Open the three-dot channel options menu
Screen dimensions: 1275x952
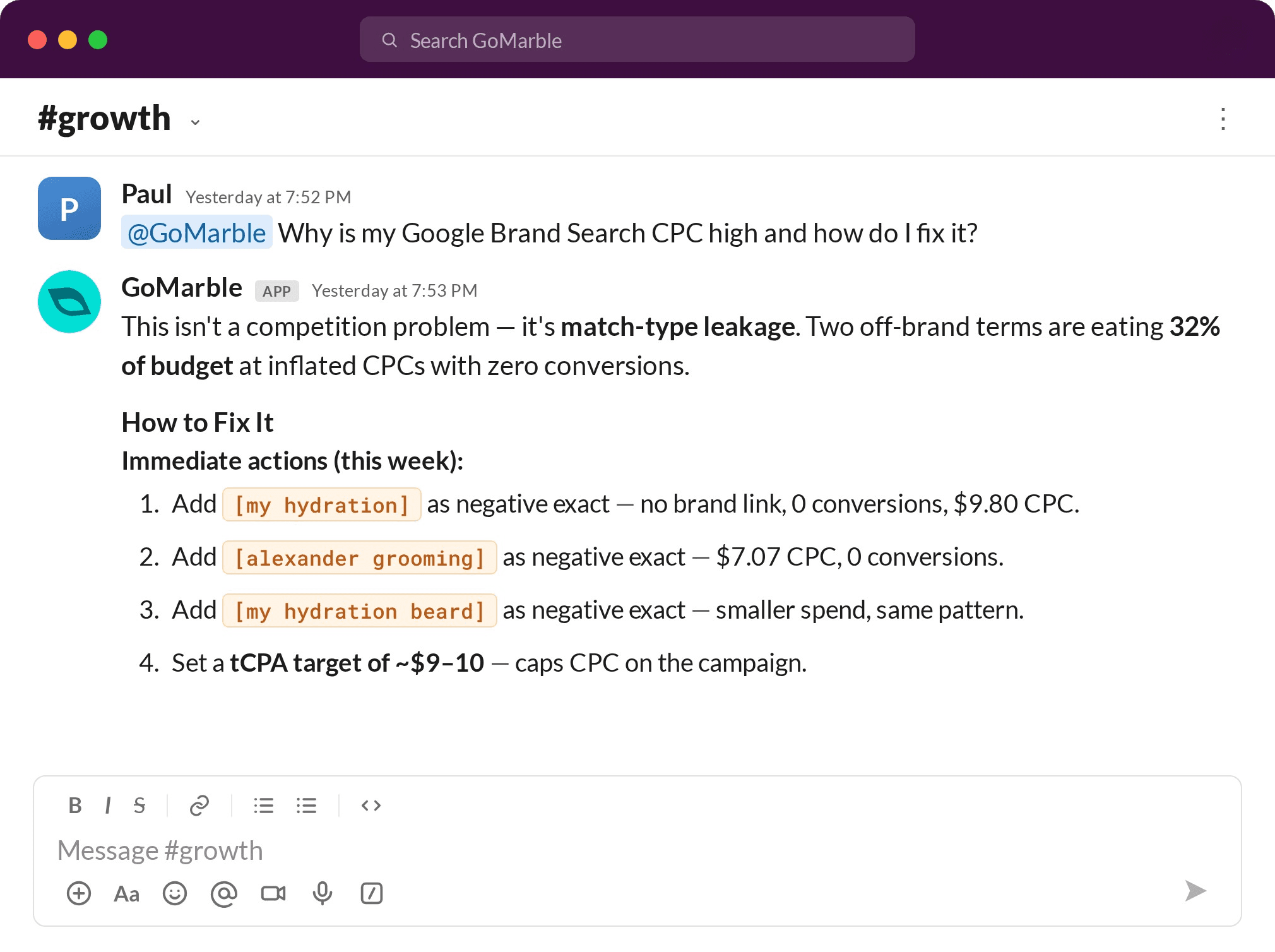[x=1223, y=119]
